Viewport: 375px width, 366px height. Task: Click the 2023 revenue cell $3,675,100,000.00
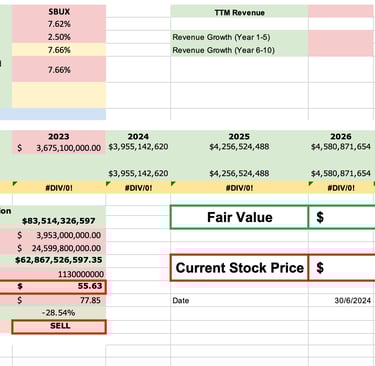coord(59,148)
